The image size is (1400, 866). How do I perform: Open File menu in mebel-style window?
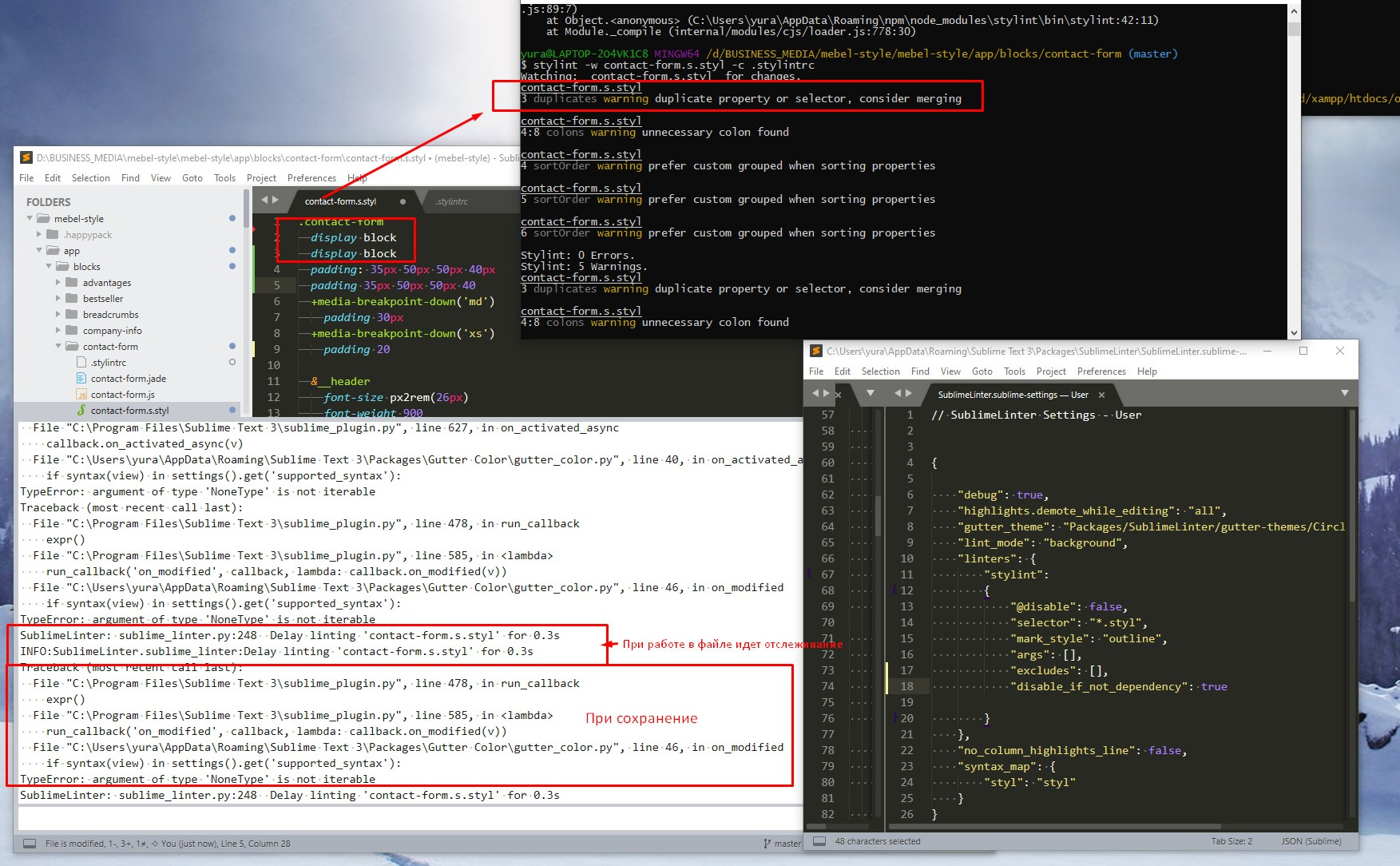click(x=26, y=178)
